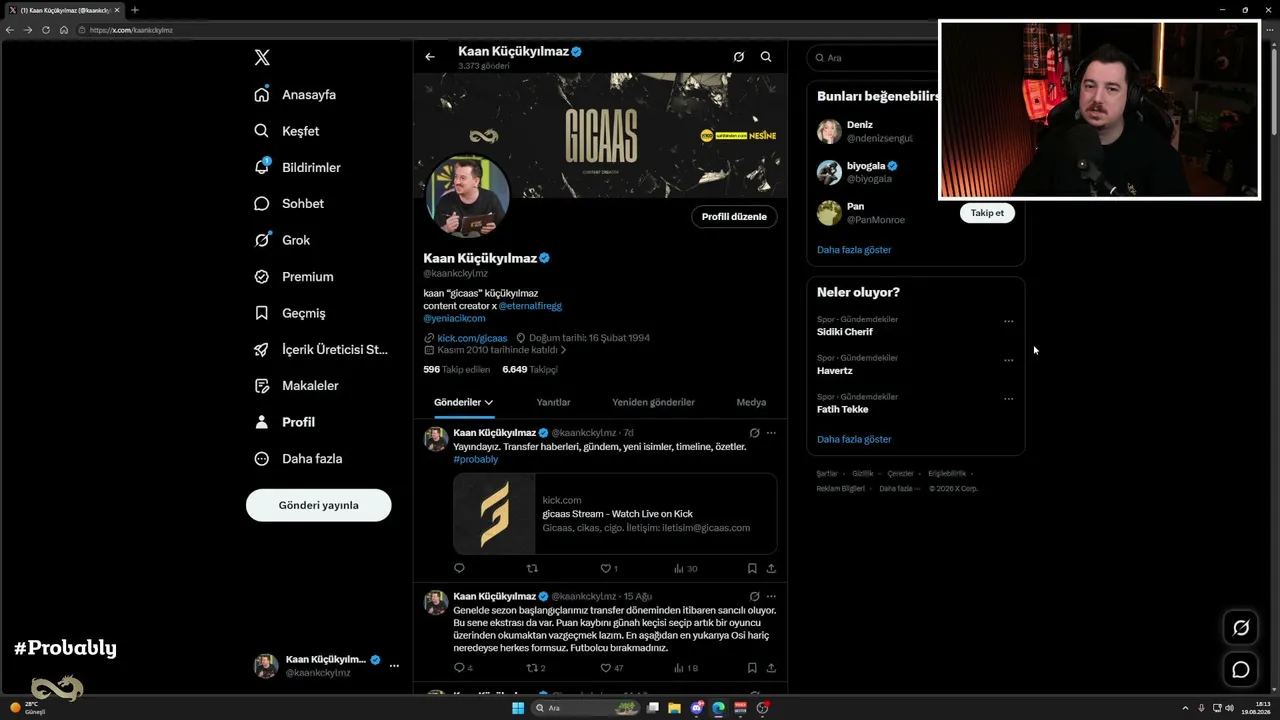This screenshot has width=1280, height=720.
Task: Share the Yayındayız post
Action: coord(771,568)
